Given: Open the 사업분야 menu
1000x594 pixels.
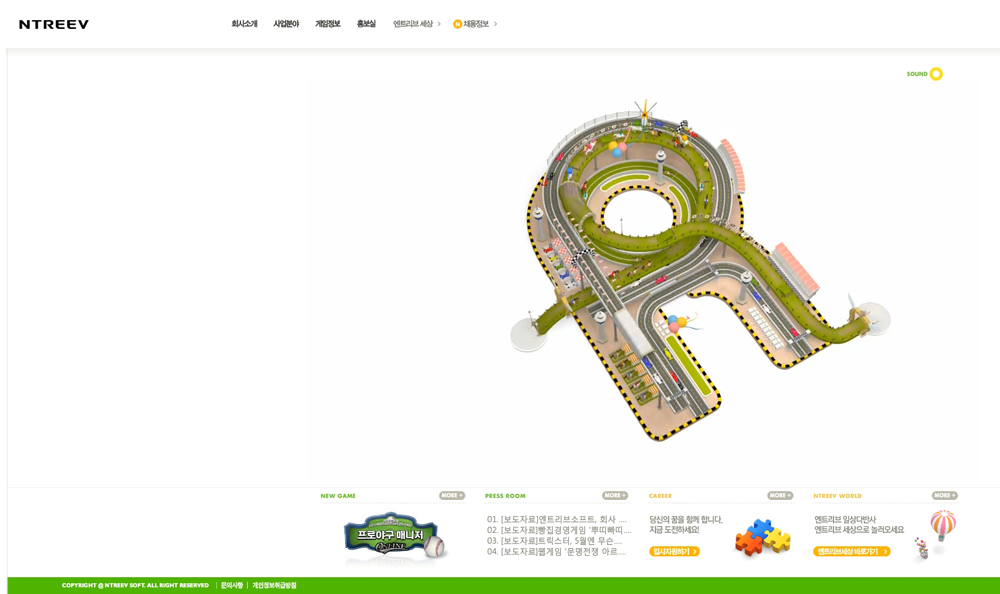Looking at the screenshot, I should point(286,24).
